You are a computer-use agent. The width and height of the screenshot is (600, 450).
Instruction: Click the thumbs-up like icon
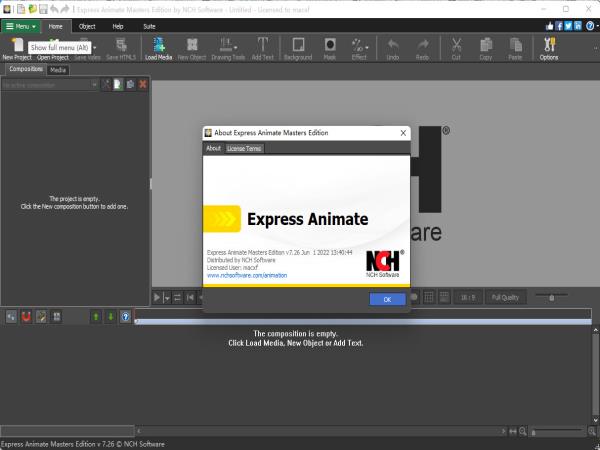[x=549, y=26]
